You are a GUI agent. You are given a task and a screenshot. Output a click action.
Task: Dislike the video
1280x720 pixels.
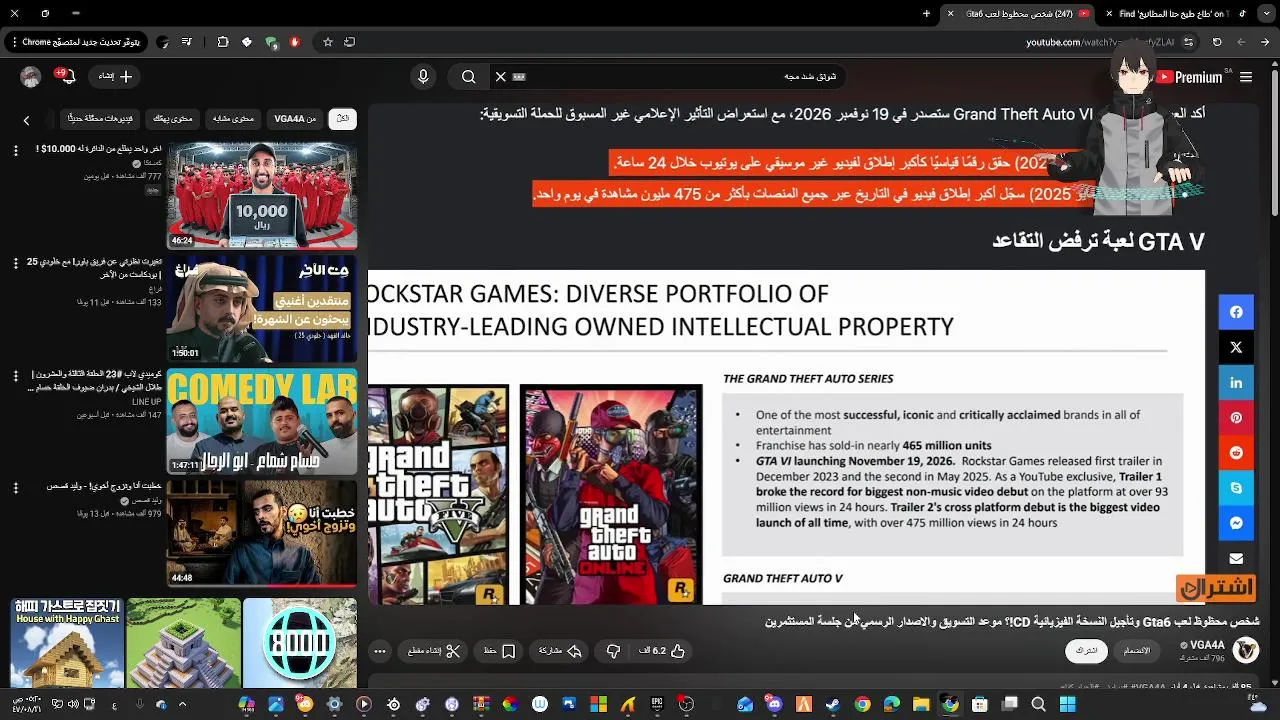[613, 651]
